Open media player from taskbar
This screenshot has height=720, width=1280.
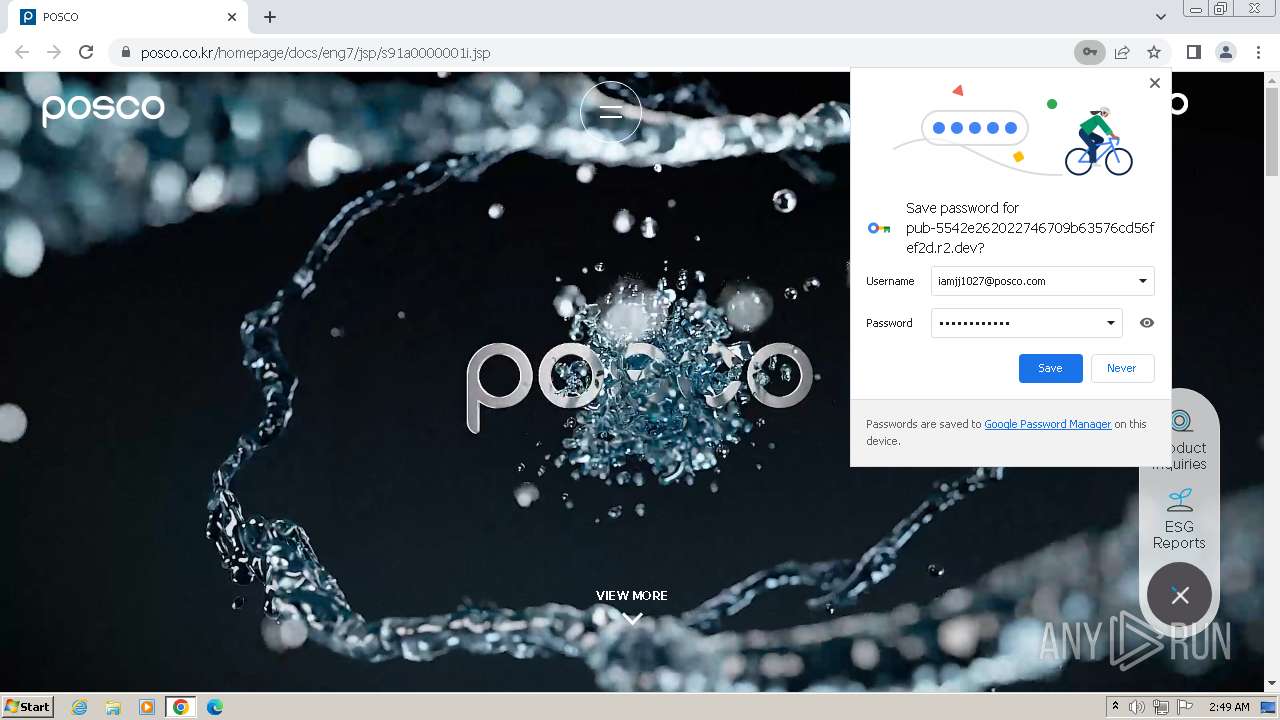coord(147,707)
